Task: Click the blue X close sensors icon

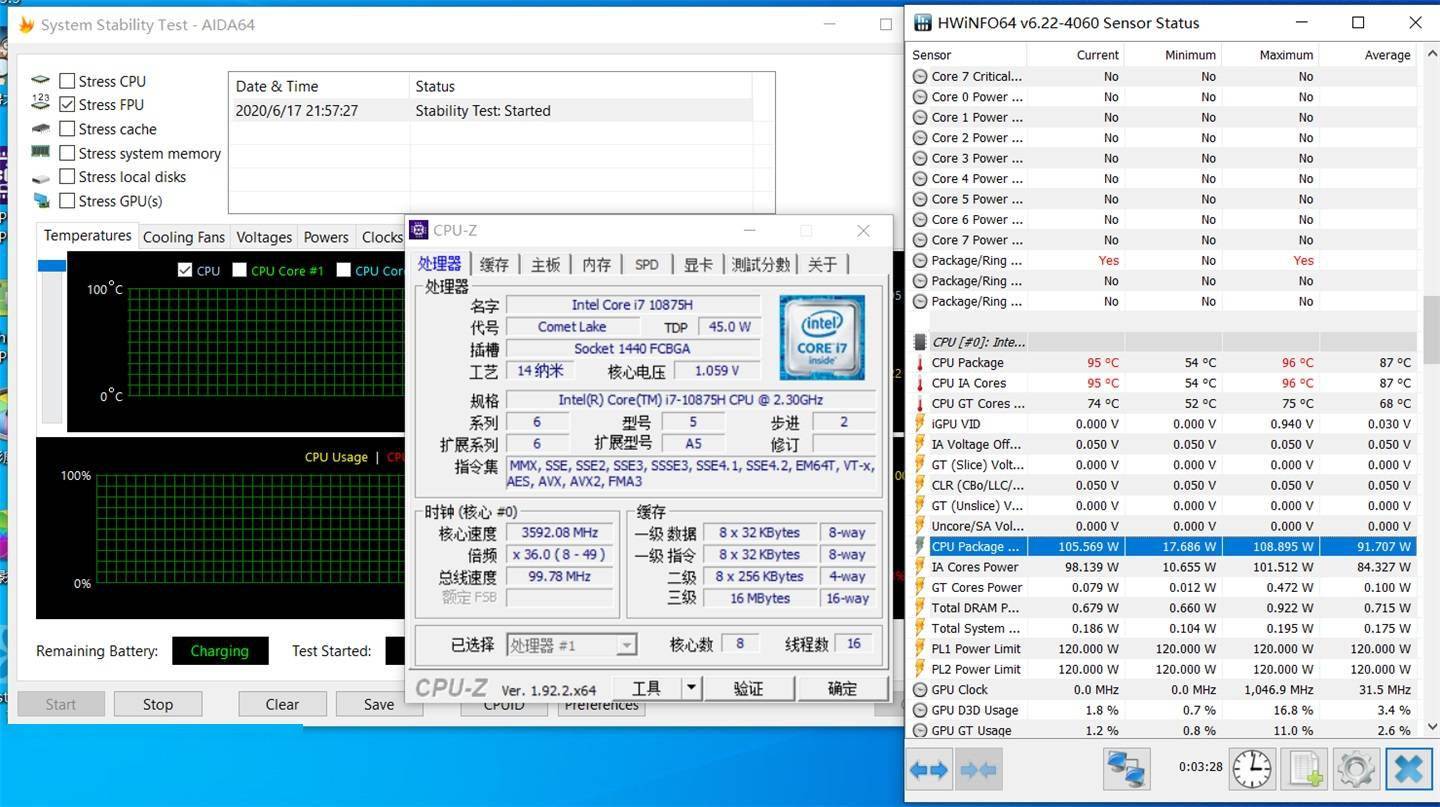Action: (1408, 769)
